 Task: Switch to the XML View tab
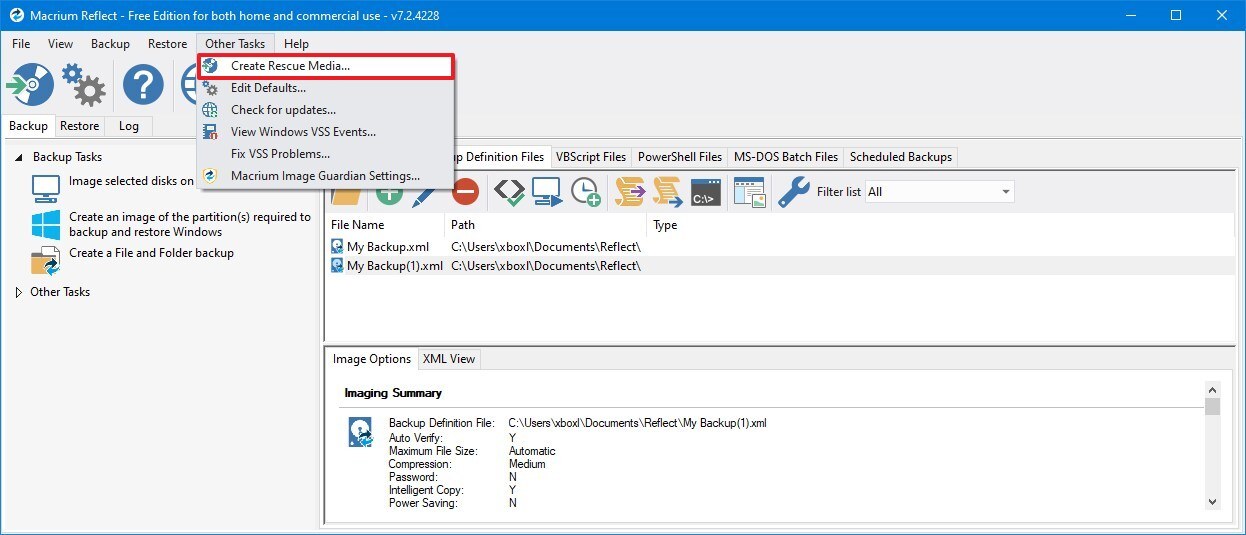pyautogui.click(x=449, y=359)
